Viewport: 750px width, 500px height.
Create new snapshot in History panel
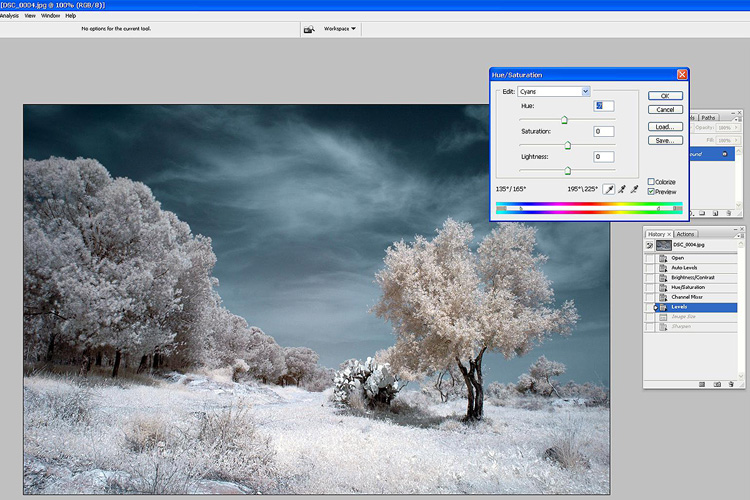[x=717, y=384]
